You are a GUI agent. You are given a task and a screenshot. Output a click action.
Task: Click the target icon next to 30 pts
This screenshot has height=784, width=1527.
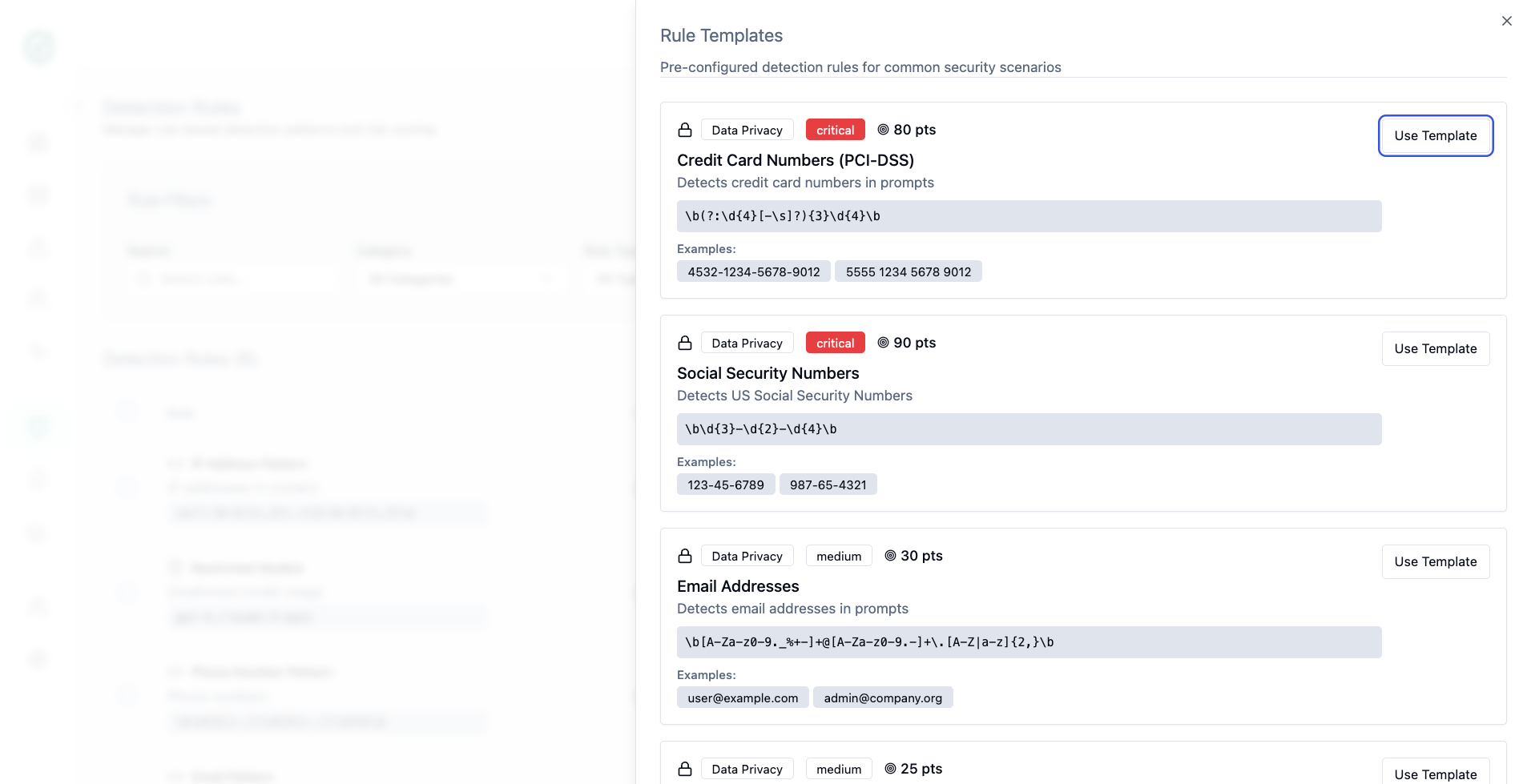[890, 556]
